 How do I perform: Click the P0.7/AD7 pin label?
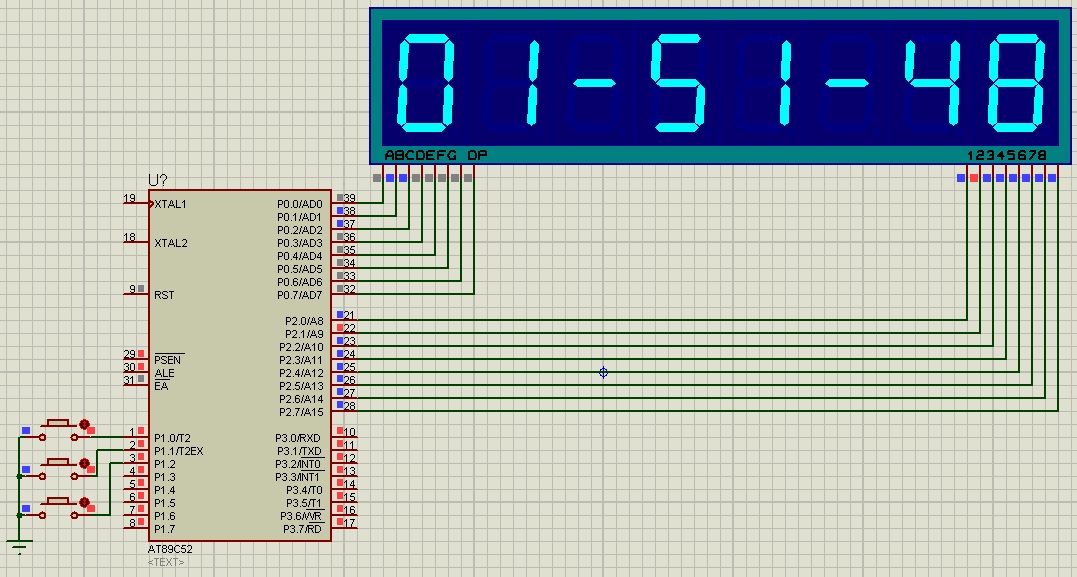pos(299,295)
